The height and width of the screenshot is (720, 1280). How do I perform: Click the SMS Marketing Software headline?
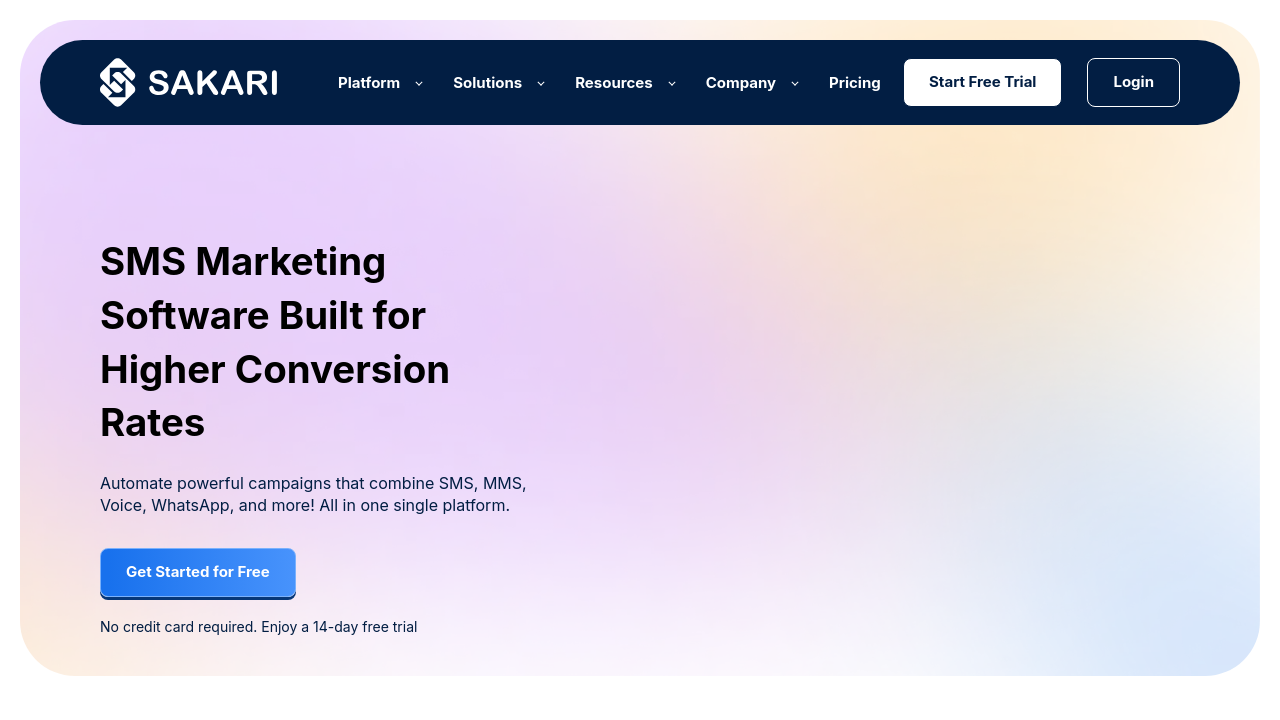pos(243,262)
